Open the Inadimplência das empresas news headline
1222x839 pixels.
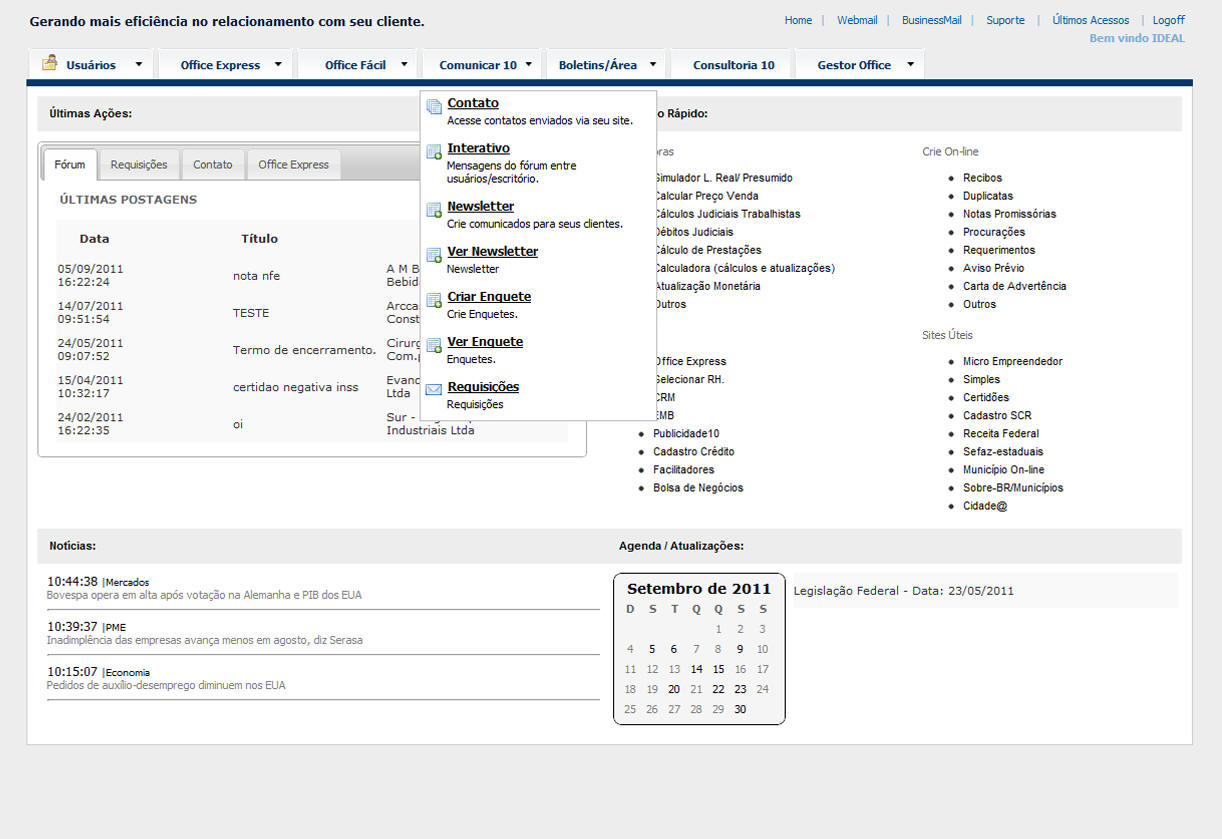pyautogui.click(x=205, y=640)
